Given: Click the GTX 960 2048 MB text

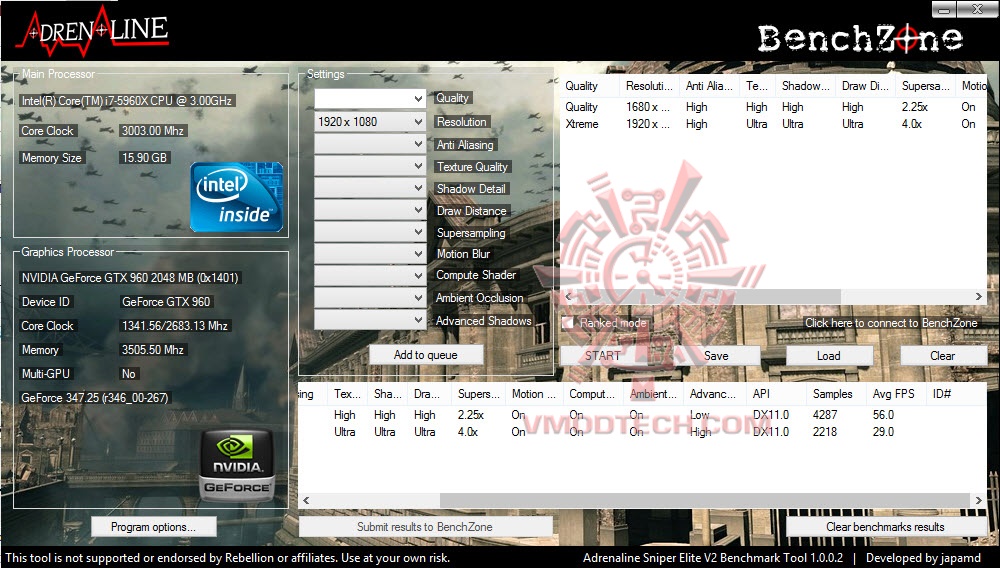Looking at the screenshot, I should 129,278.
